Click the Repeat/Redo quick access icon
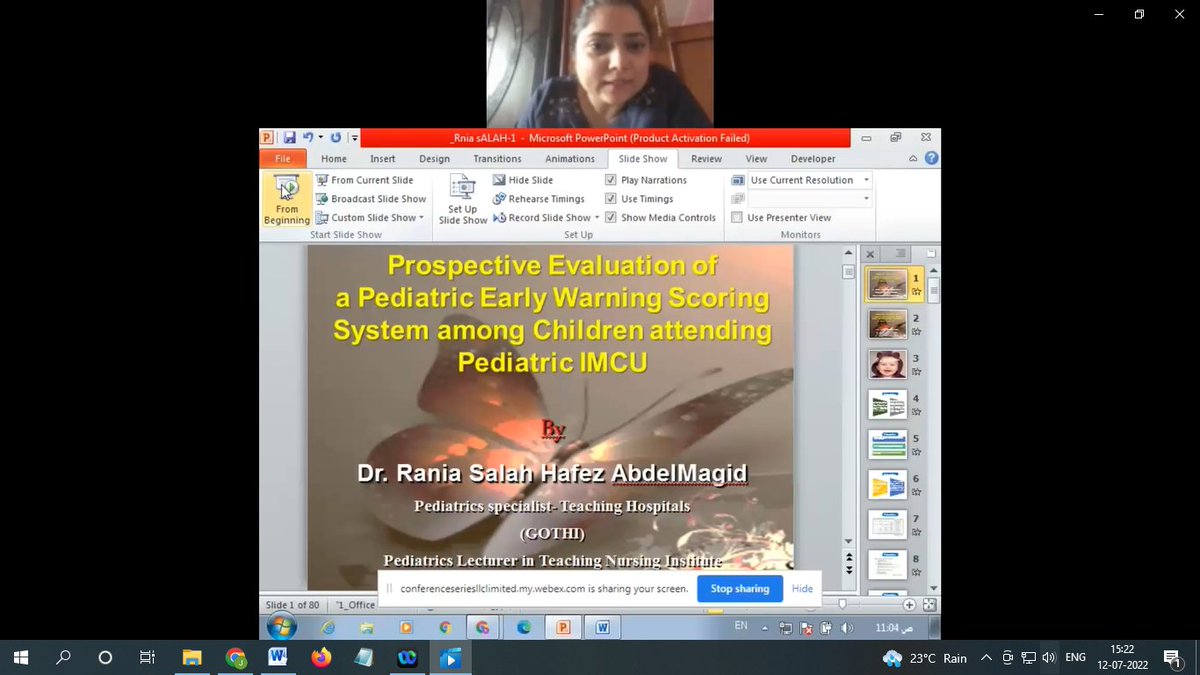This screenshot has width=1200, height=675. 335,138
